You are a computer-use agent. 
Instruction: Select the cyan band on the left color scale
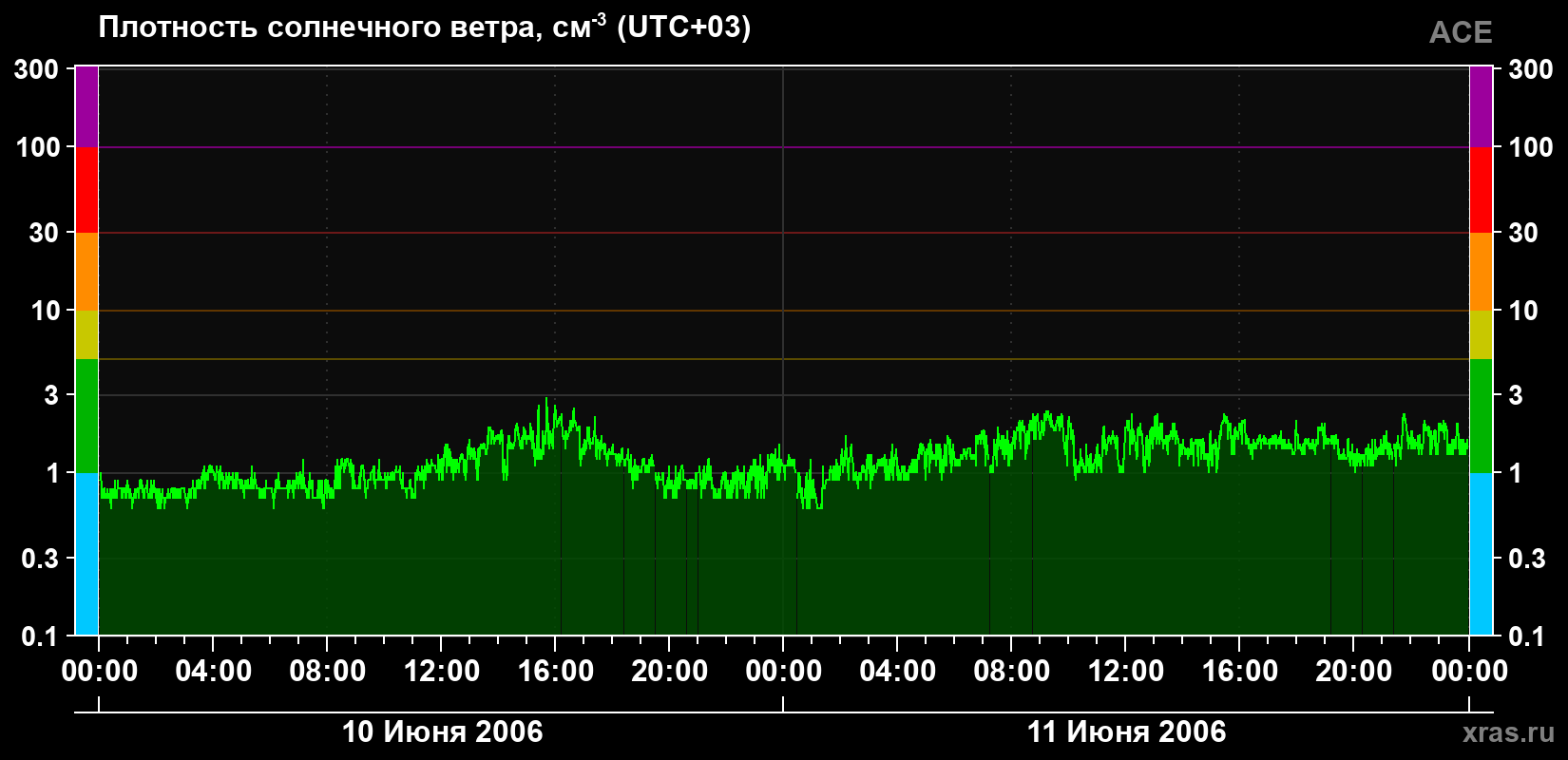pyautogui.click(x=86, y=554)
